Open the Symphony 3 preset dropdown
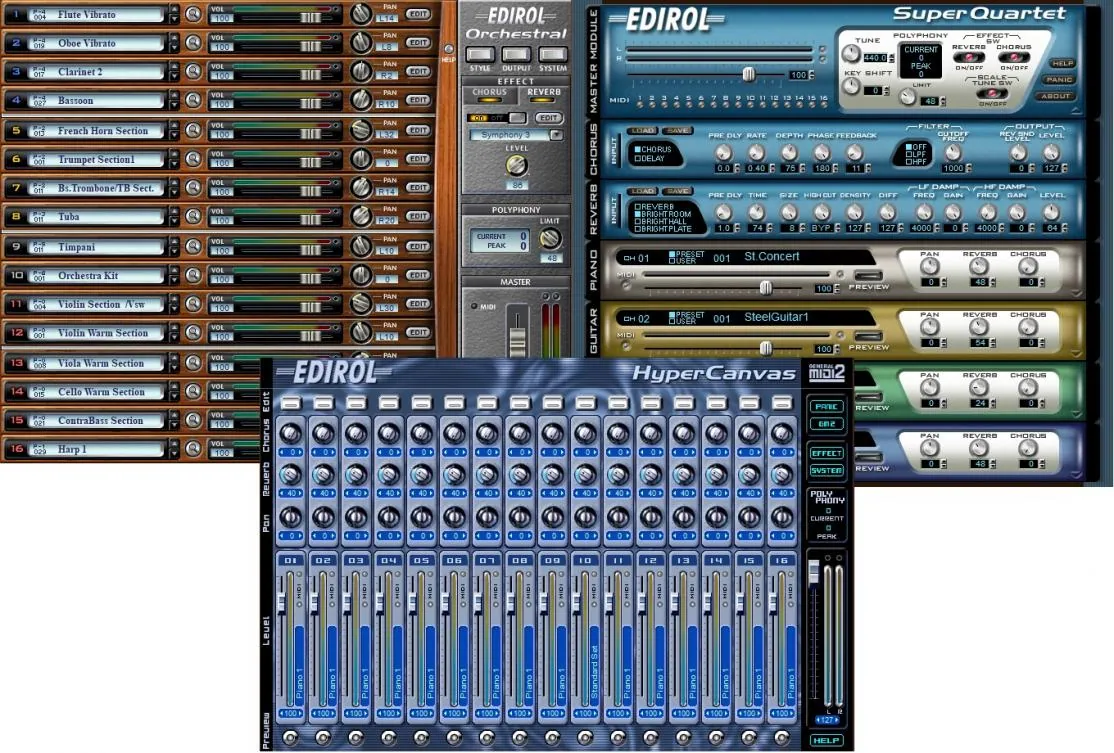 (556, 133)
